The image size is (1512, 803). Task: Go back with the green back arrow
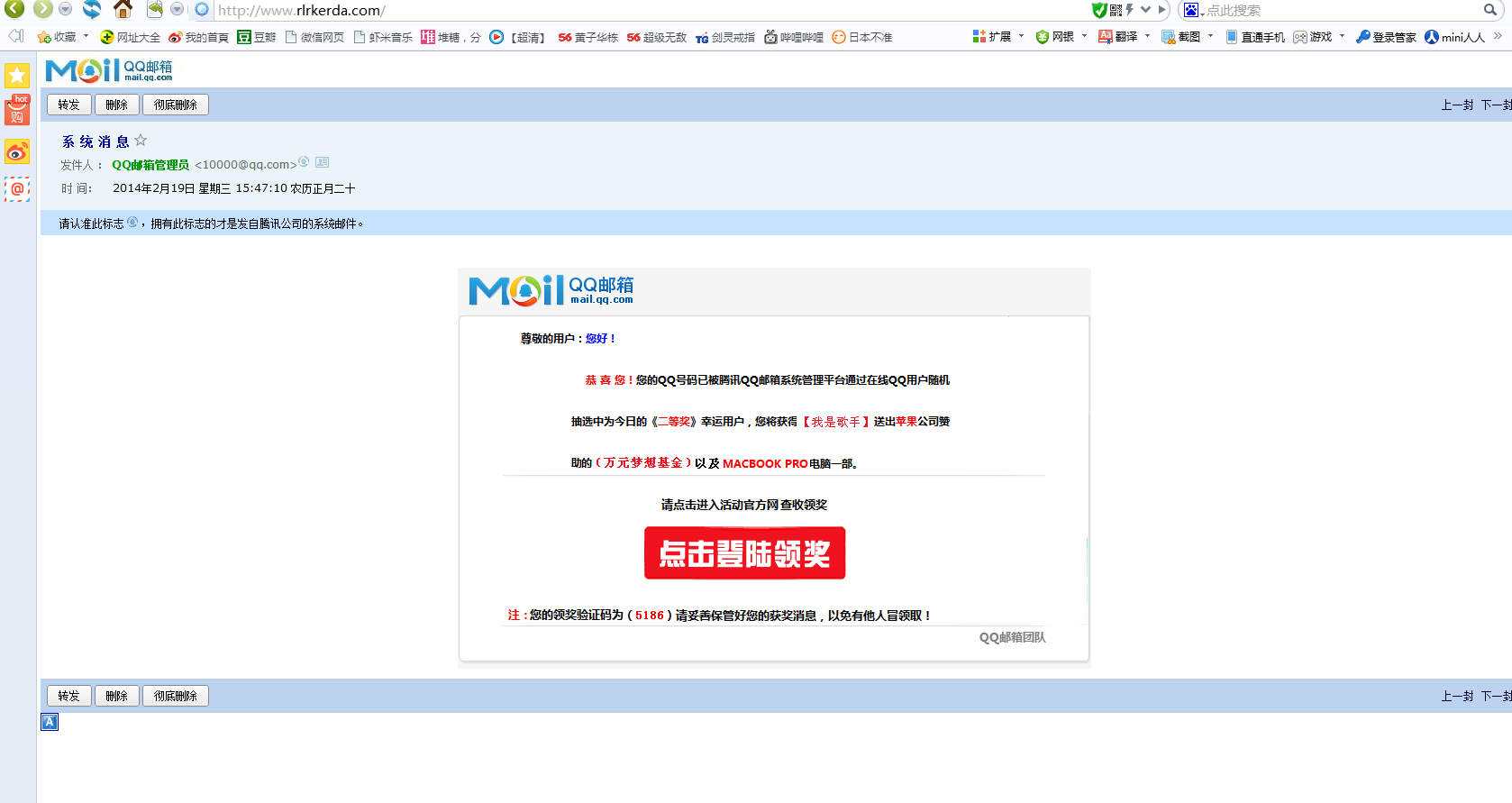coord(14,9)
